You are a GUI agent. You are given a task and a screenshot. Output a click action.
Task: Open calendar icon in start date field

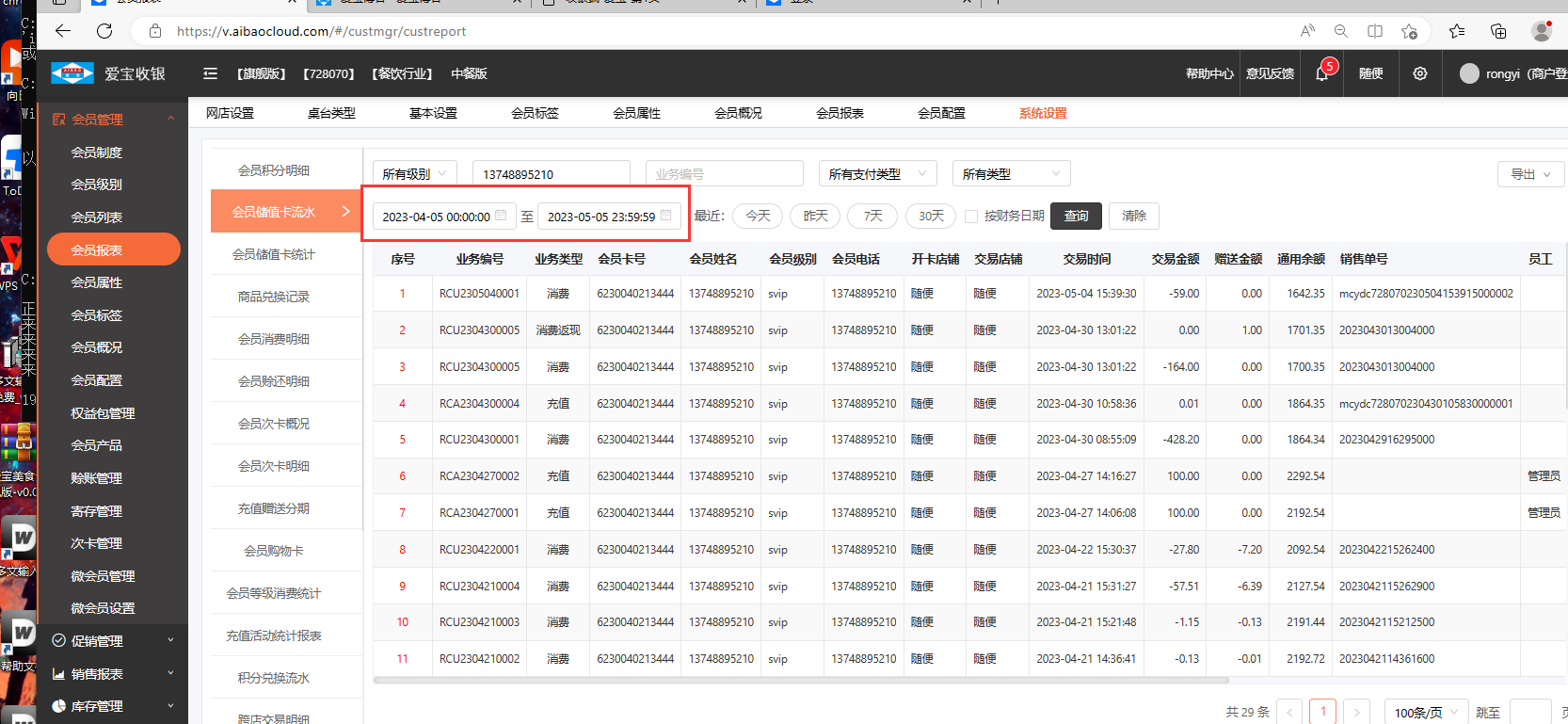click(x=501, y=216)
